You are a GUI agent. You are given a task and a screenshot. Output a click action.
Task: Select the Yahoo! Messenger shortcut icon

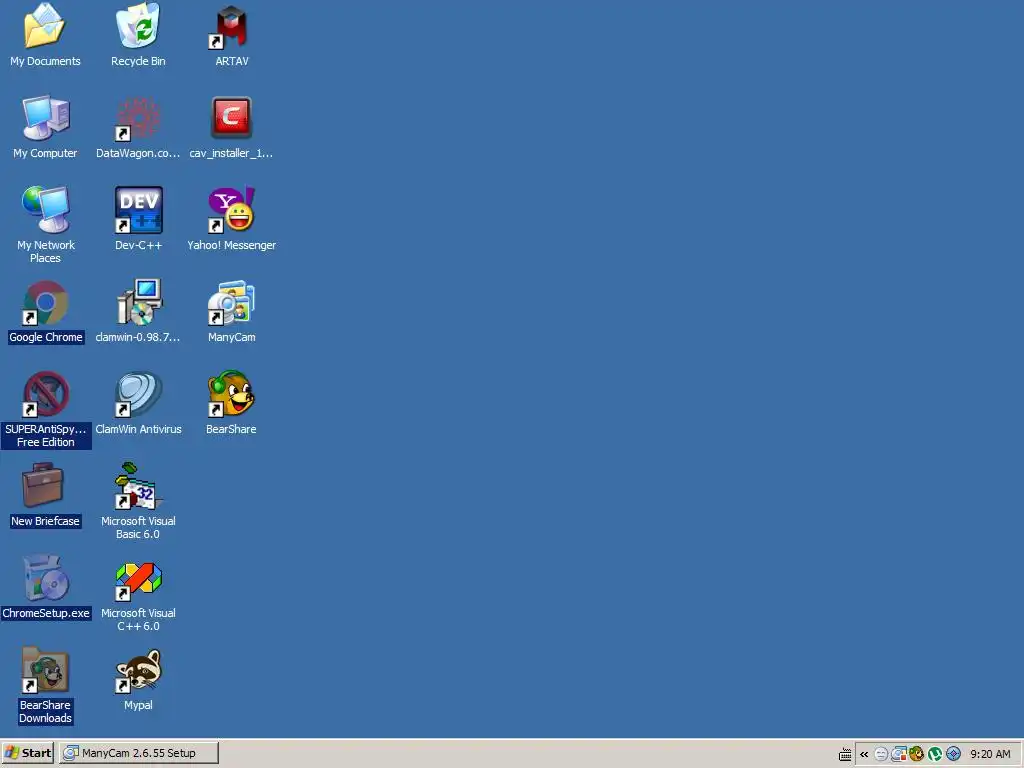(231, 210)
